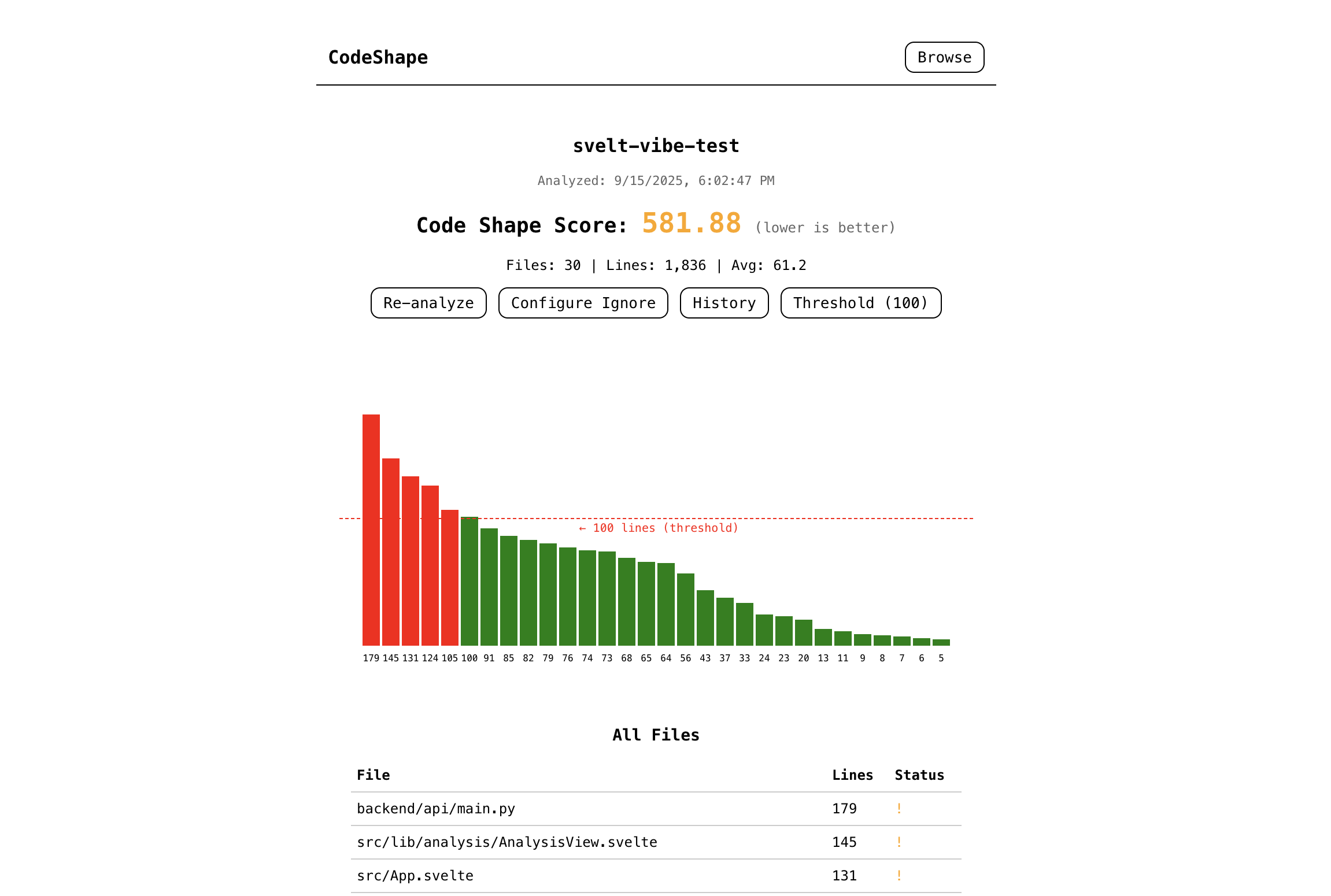Click the green bar labeled 91
1331x896 pixels.
(489, 587)
